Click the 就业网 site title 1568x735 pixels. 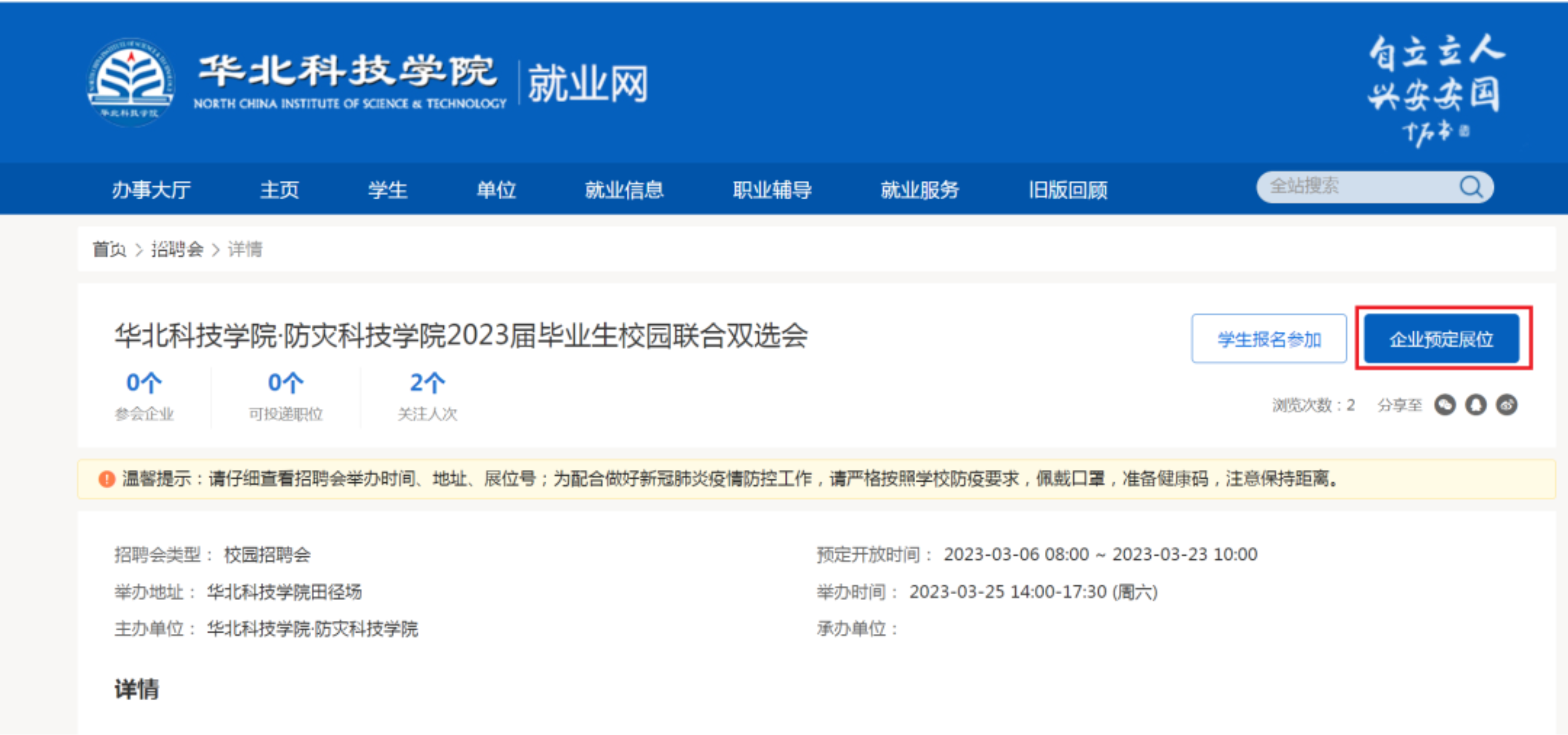pos(587,84)
